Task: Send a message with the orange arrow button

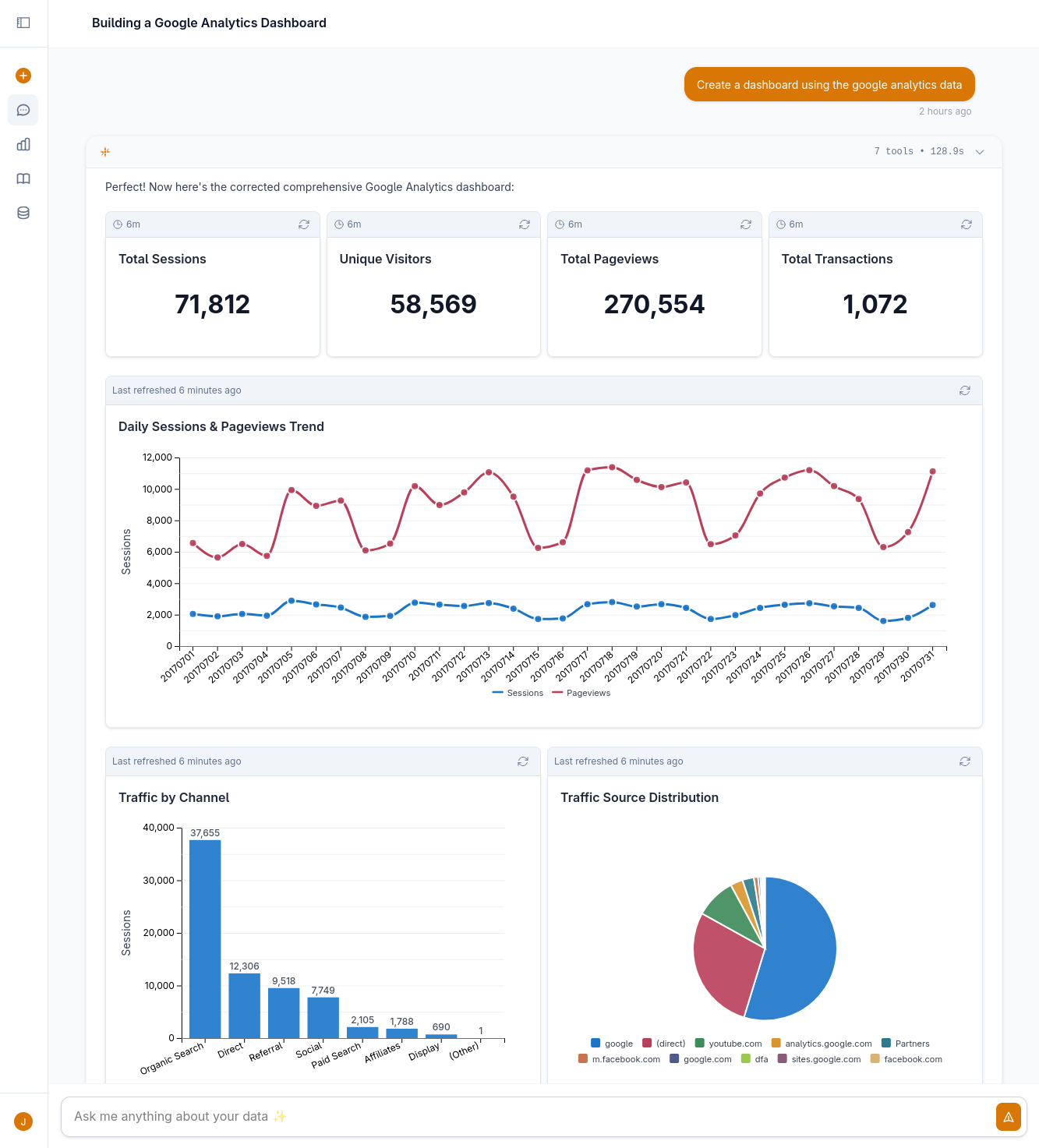Action: [1008, 1116]
